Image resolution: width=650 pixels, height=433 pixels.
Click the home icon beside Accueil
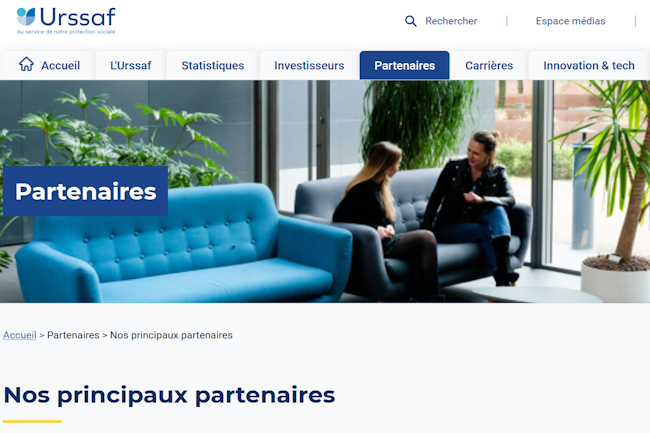[x=26, y=64]
